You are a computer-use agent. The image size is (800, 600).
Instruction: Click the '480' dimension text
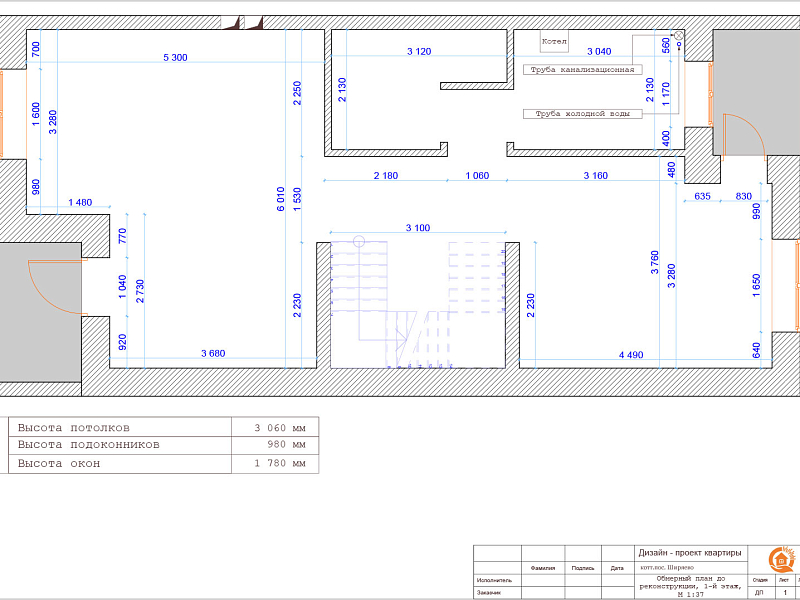671,169
